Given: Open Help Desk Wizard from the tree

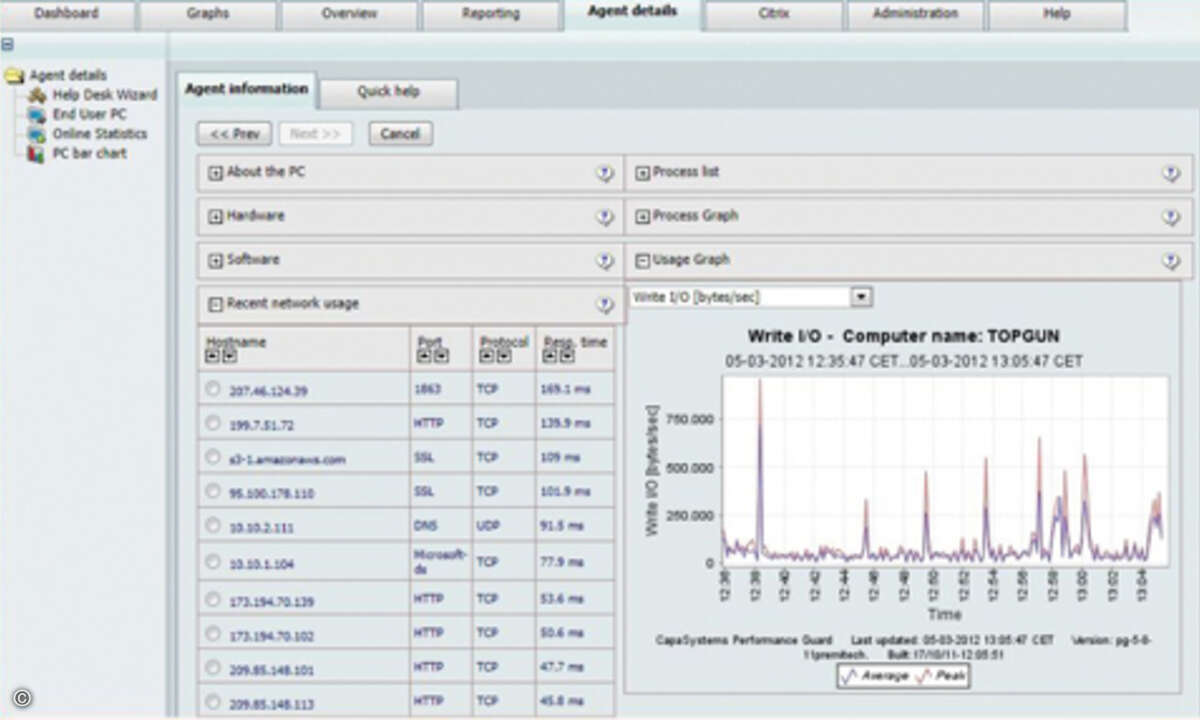Looking at the screenshot, I should tap(105, 95).
